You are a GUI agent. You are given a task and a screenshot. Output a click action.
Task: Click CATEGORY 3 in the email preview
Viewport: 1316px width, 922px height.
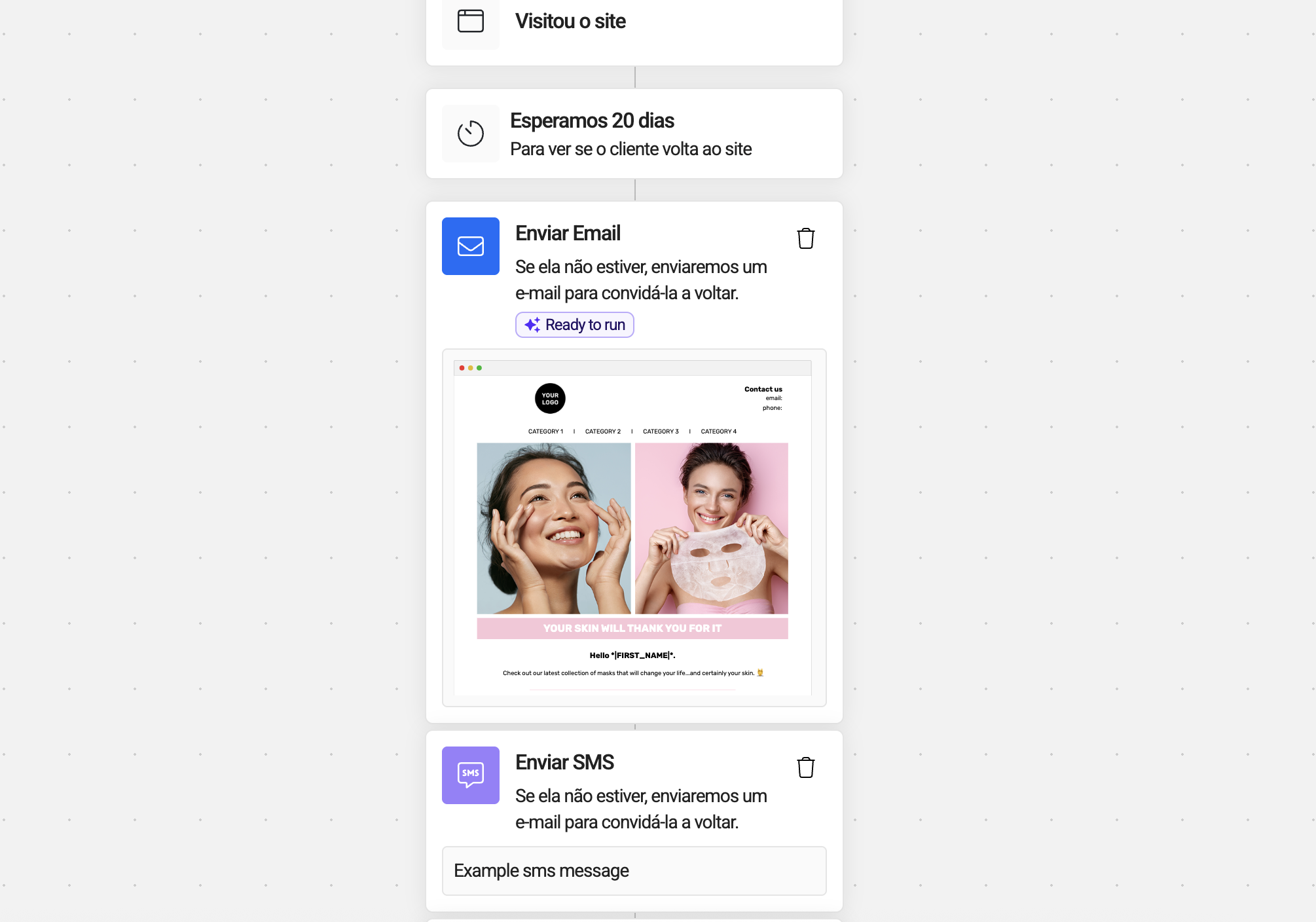tap(661, 432)
